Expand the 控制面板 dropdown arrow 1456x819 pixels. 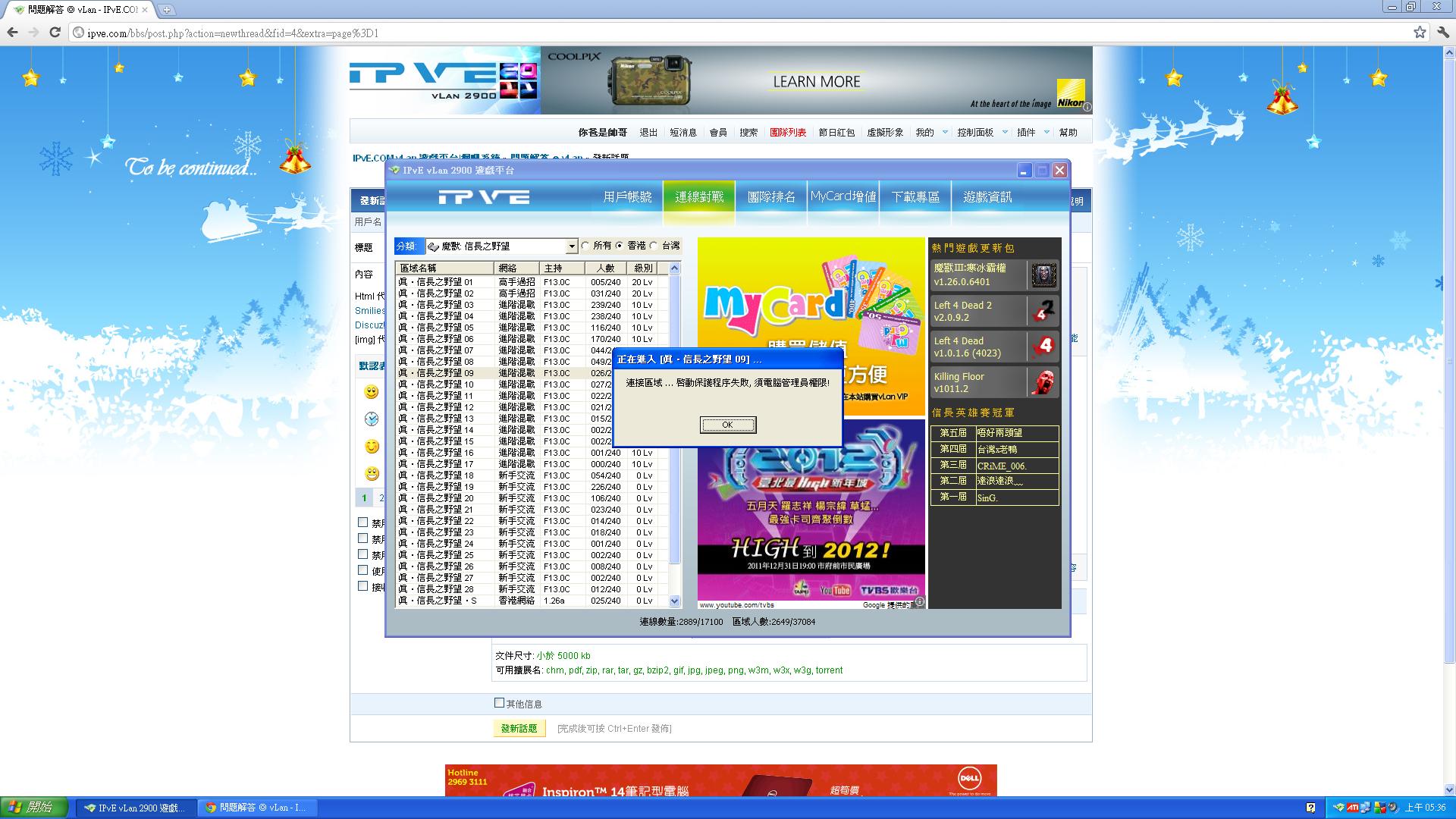click(x=1005, y=132)
